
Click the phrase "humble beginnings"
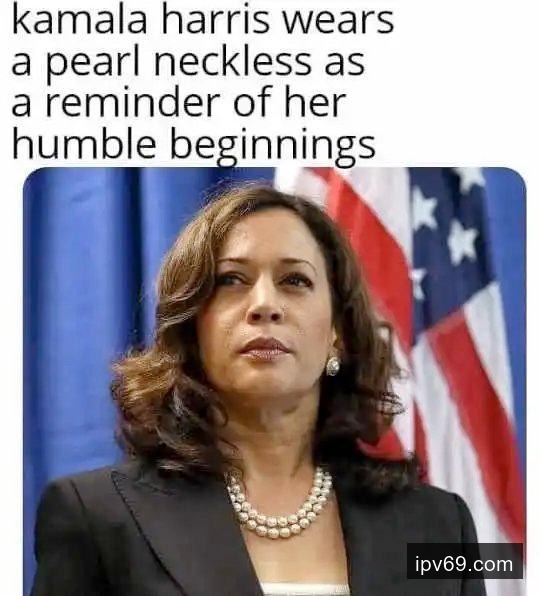tap(194, 146)
